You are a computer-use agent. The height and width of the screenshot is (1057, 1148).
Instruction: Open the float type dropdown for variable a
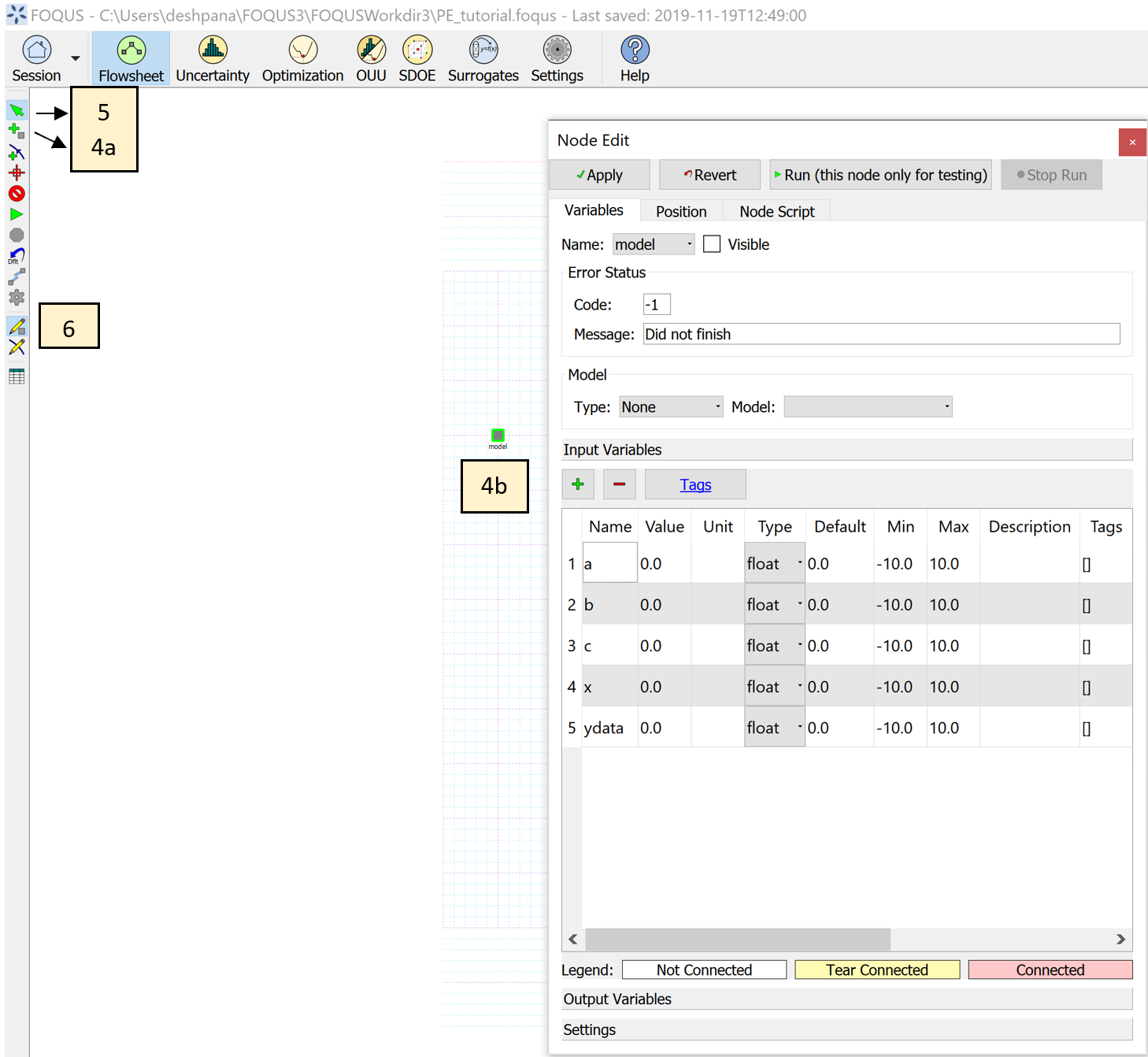(774, 562)
